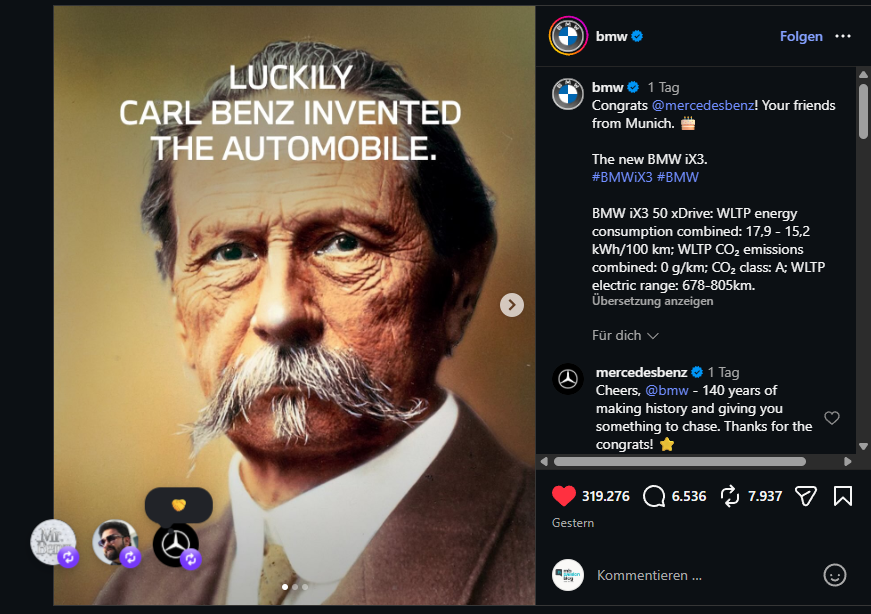Click the Mercedes-Benz avatar in comments
The width and height of the screenshot is (871, 614).
pyautogui.click(x=568, y=379)
